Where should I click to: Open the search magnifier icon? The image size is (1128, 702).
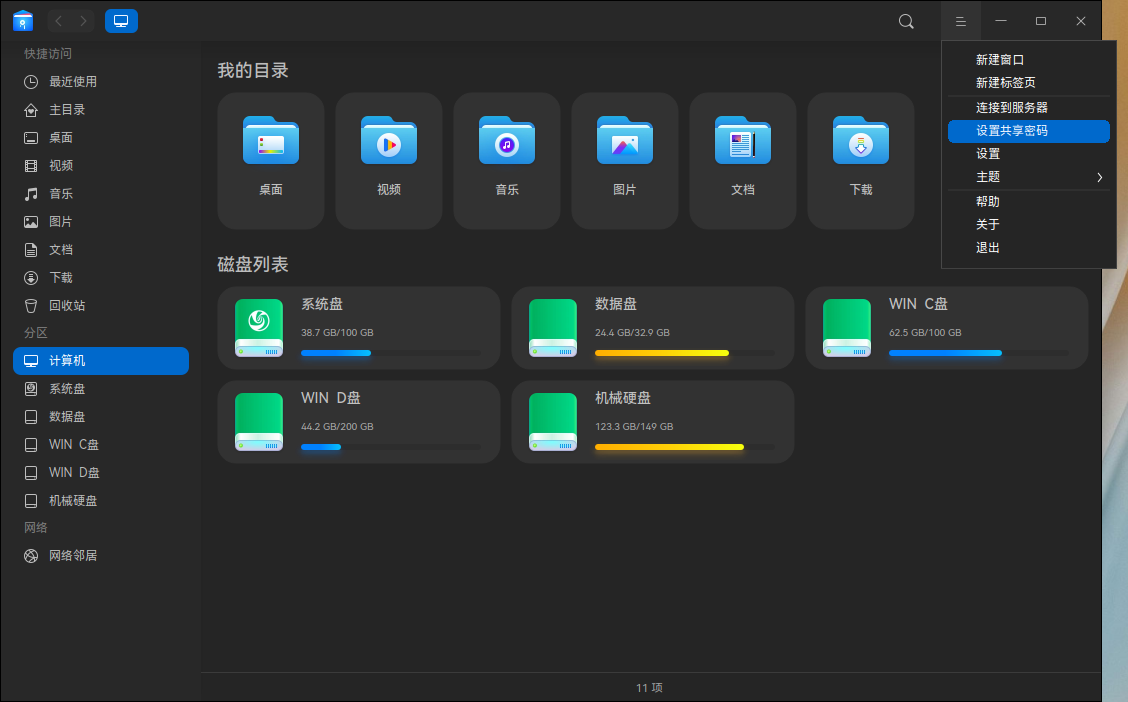tap(906, 22)
